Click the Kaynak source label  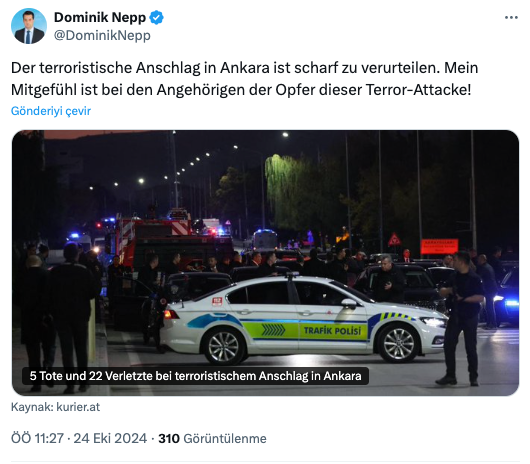click(x=32, y=407)
